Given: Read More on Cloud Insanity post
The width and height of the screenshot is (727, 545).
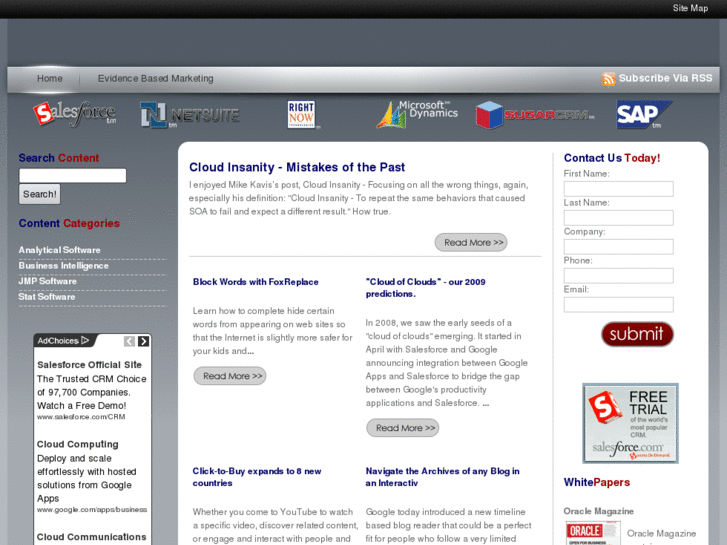Looking at the screenshot, I should [471, 243].
